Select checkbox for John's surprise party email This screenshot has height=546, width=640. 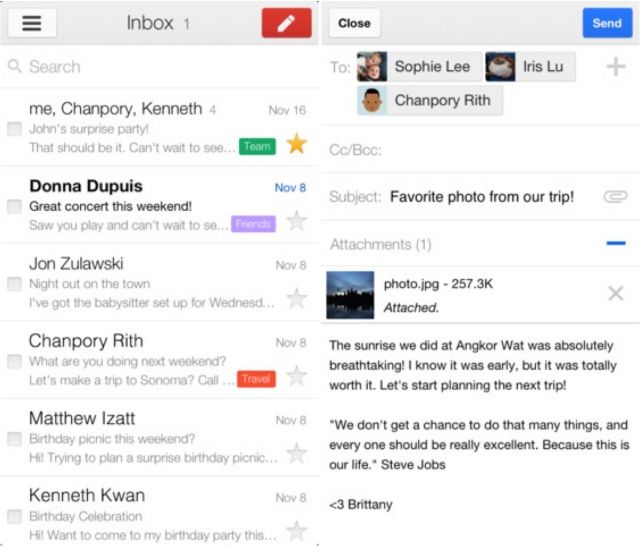tap(14, 129)
